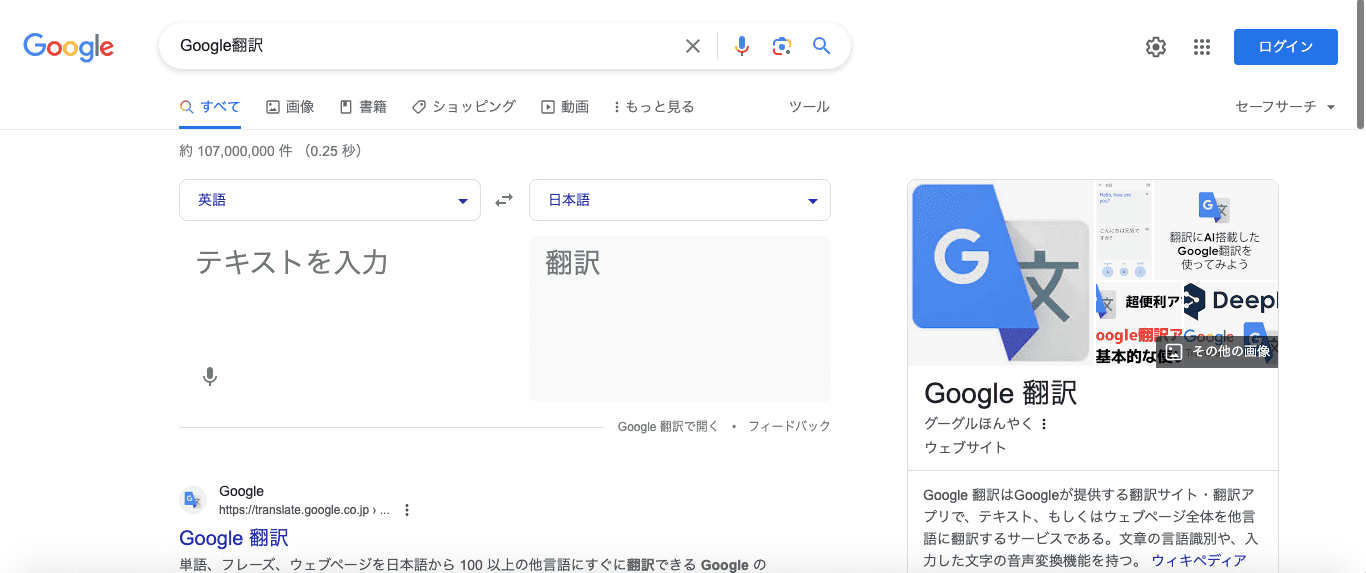Click フィードバック link
Image resolution: width=1366 pixels, height=573 pixels.
[x=790, y=427]
